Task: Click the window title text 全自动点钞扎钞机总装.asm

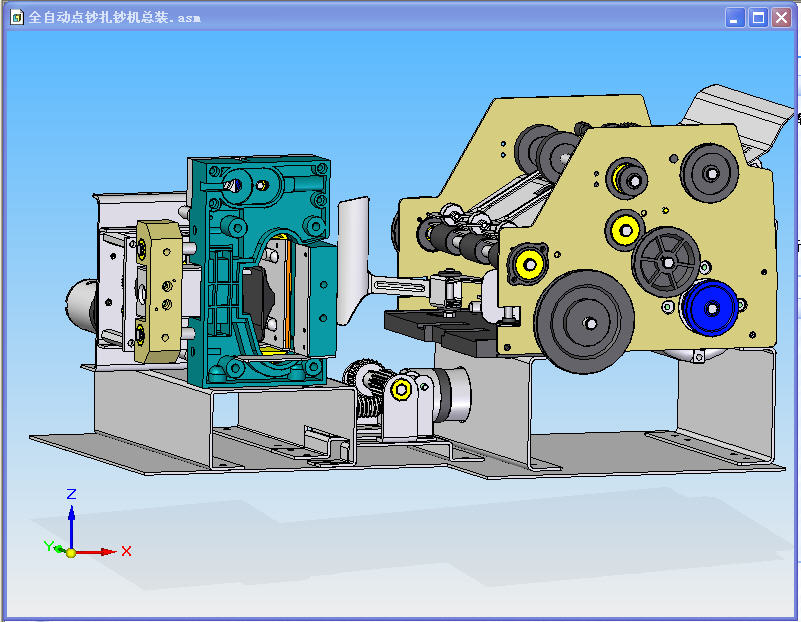Action: point(114,17)
